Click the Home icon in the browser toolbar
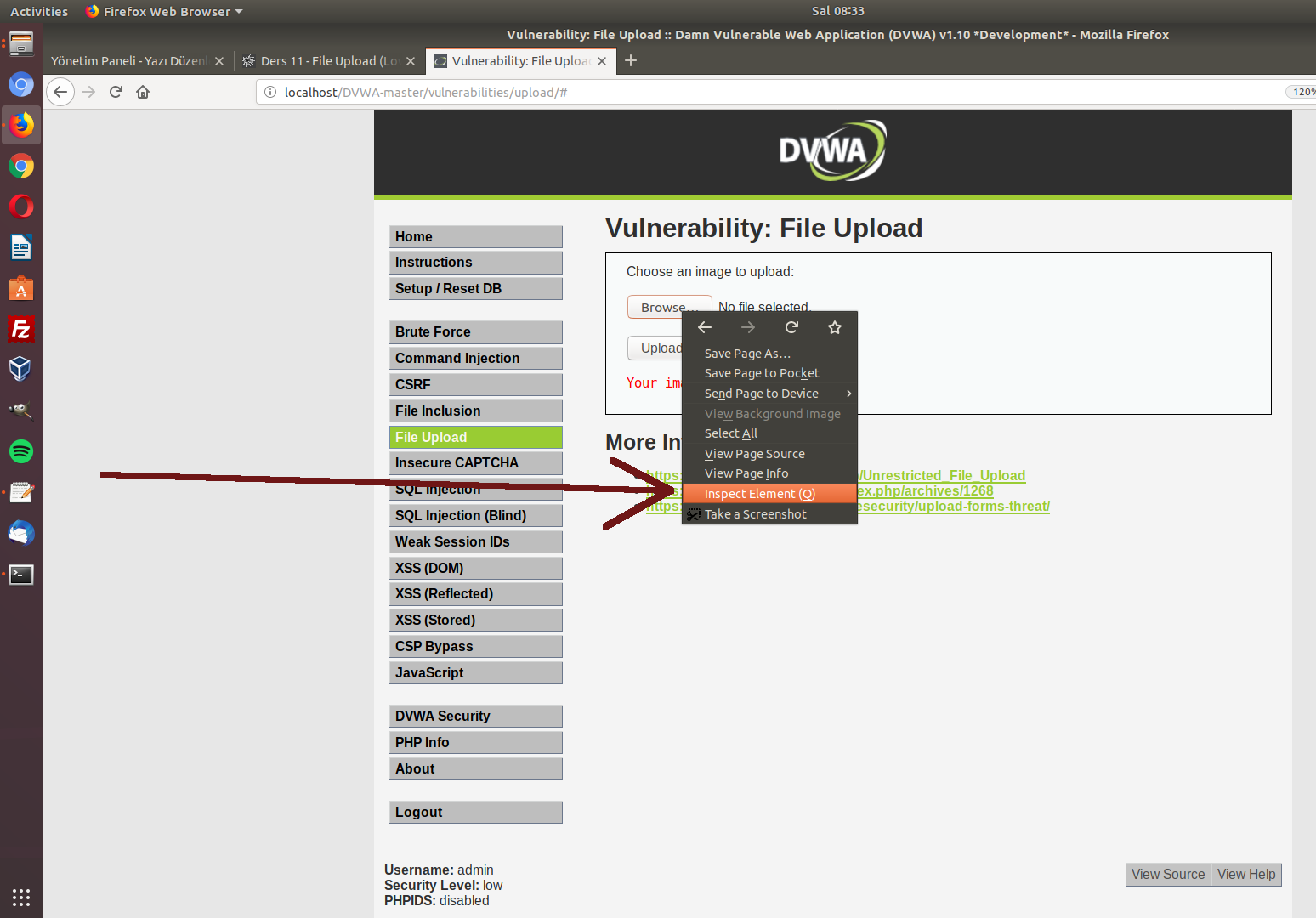 coord(143,92)
